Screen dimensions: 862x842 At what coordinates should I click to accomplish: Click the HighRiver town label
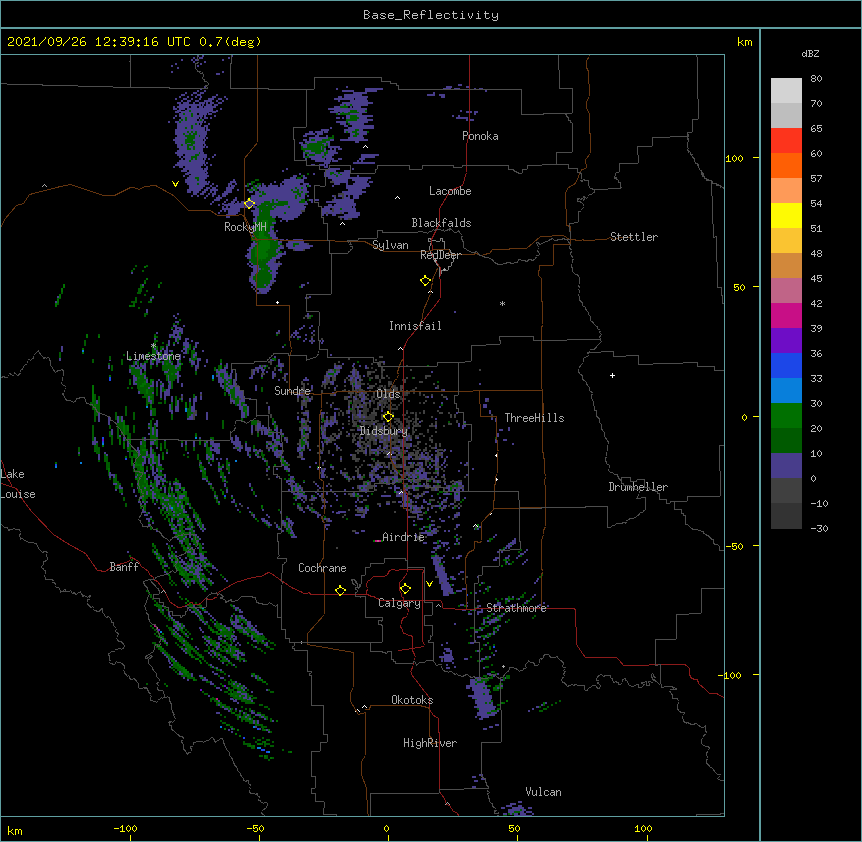[430, 743]
